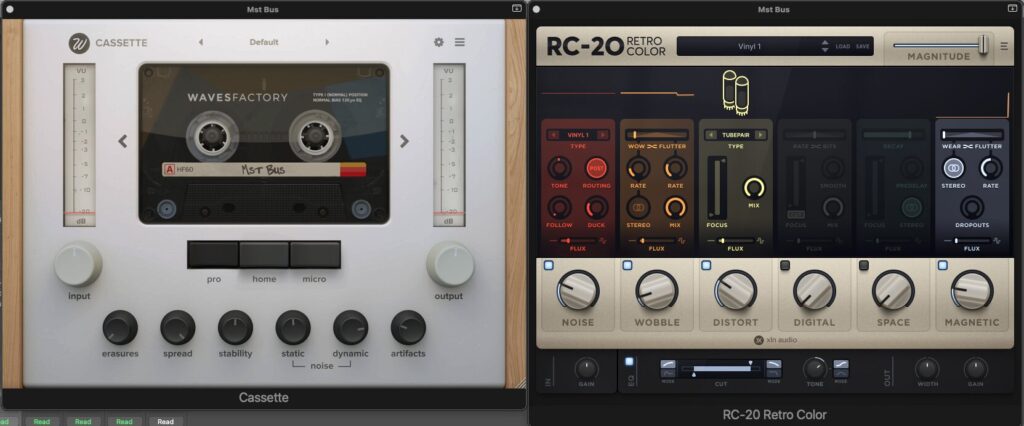
Task: Select previous distortion type left of TUBEPAIR
Action: click(711, 135)
